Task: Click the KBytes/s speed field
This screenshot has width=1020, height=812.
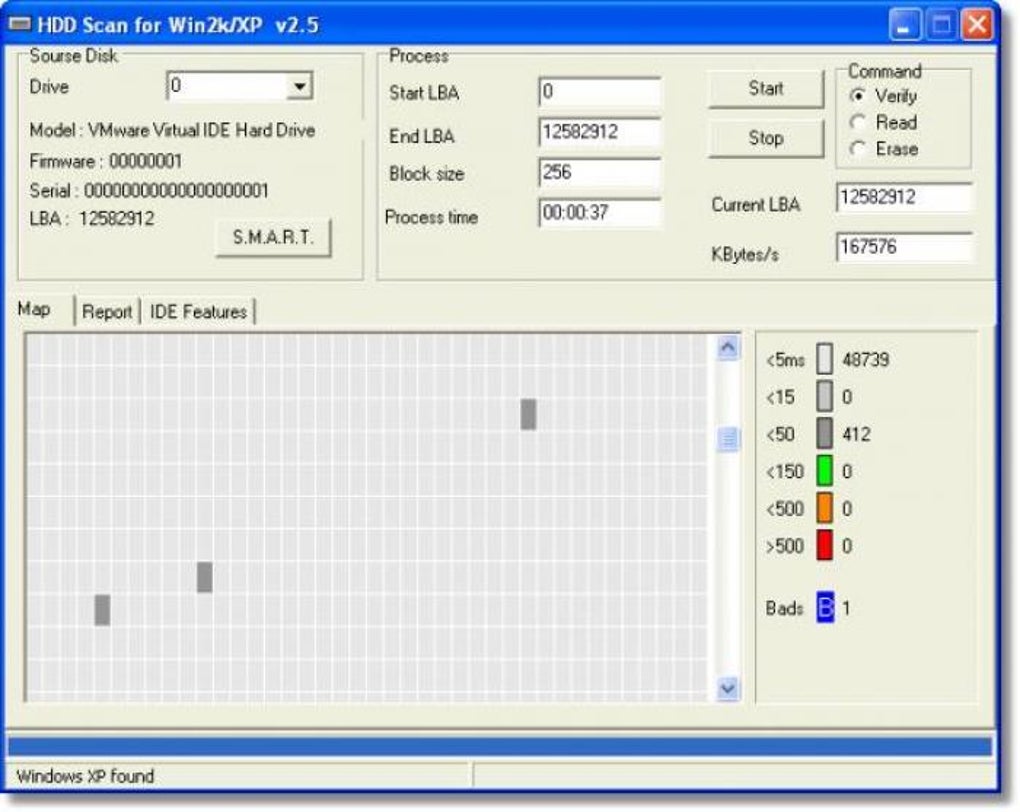Action: click(x=904, y=247)
